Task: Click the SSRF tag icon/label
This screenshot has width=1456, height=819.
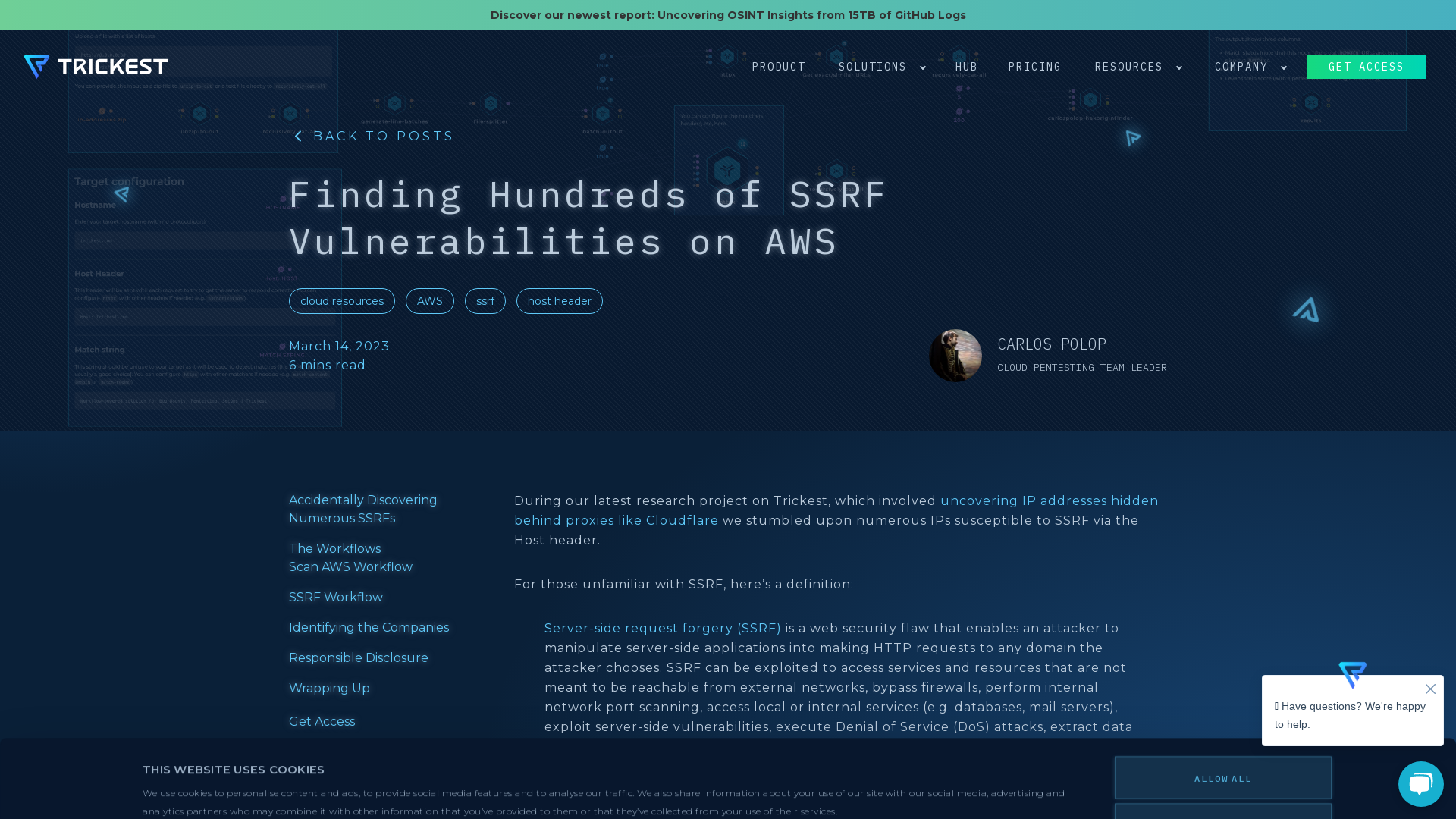Action: (x=485, y=301)
